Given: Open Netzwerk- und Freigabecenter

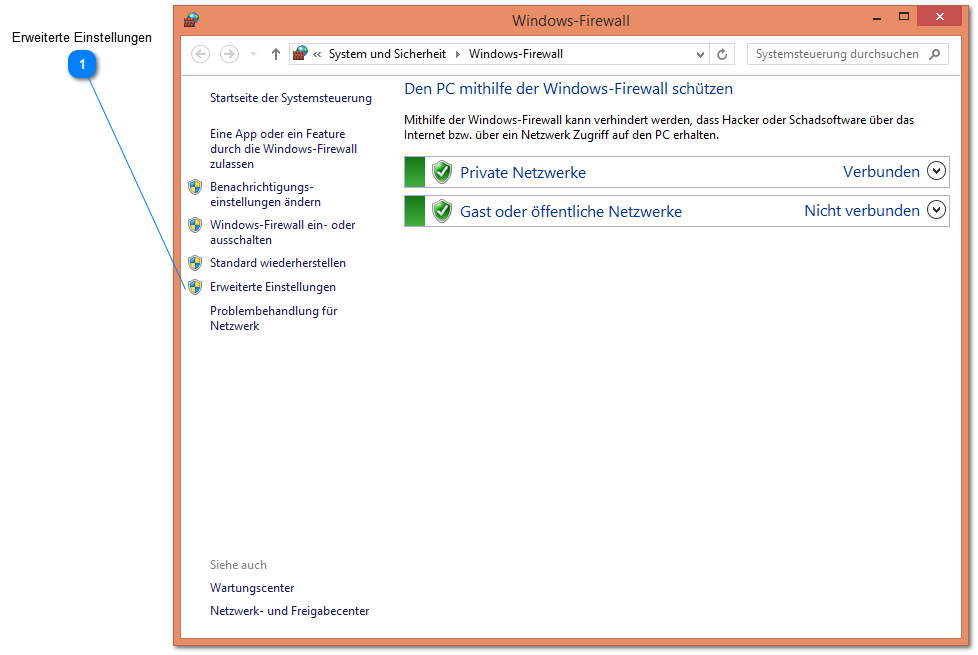Looking at the screenshot, I should pyautogui.click(x=289, y=611).
